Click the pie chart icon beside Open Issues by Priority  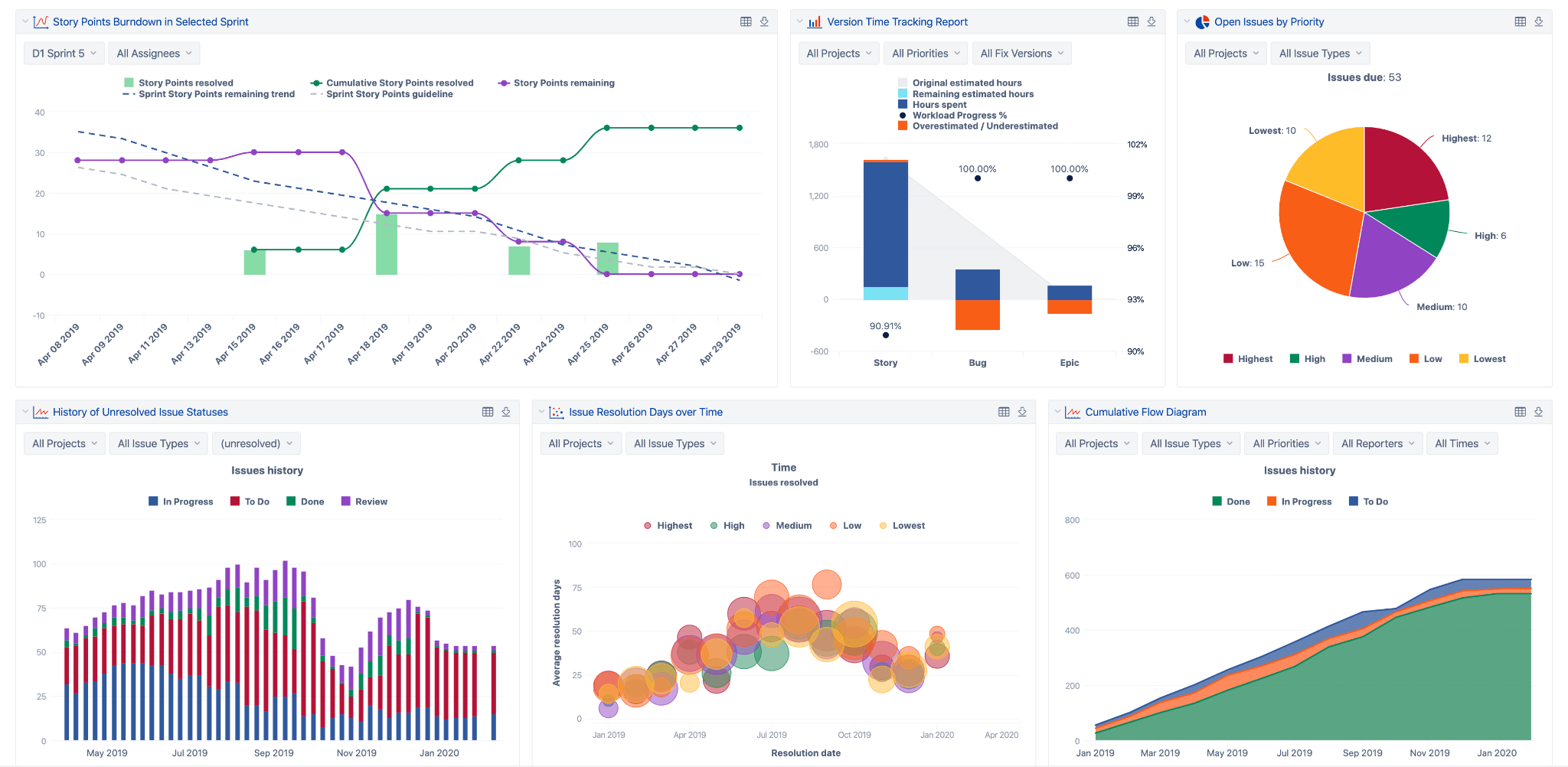coord(1204,21)
